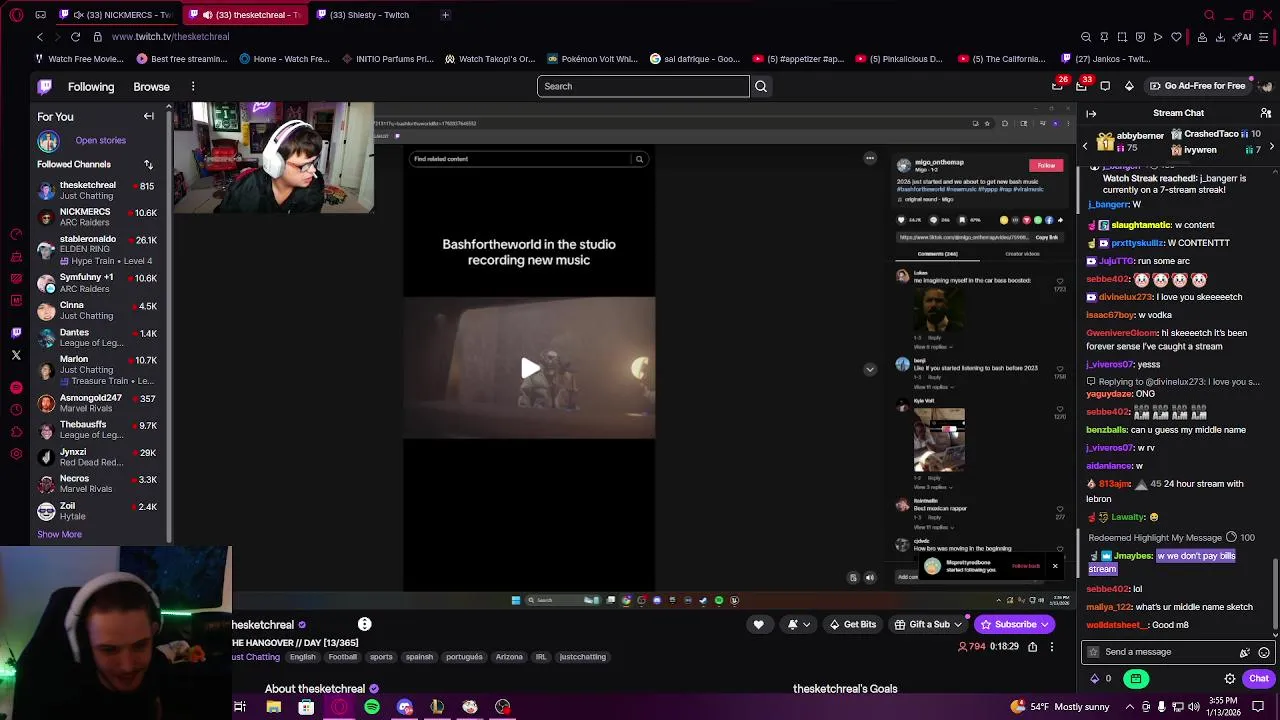Viewport: 1280px width, 720px height.
Task: Open X (Twitter) in Opera sidebar
Action: (x=16, y=355)
